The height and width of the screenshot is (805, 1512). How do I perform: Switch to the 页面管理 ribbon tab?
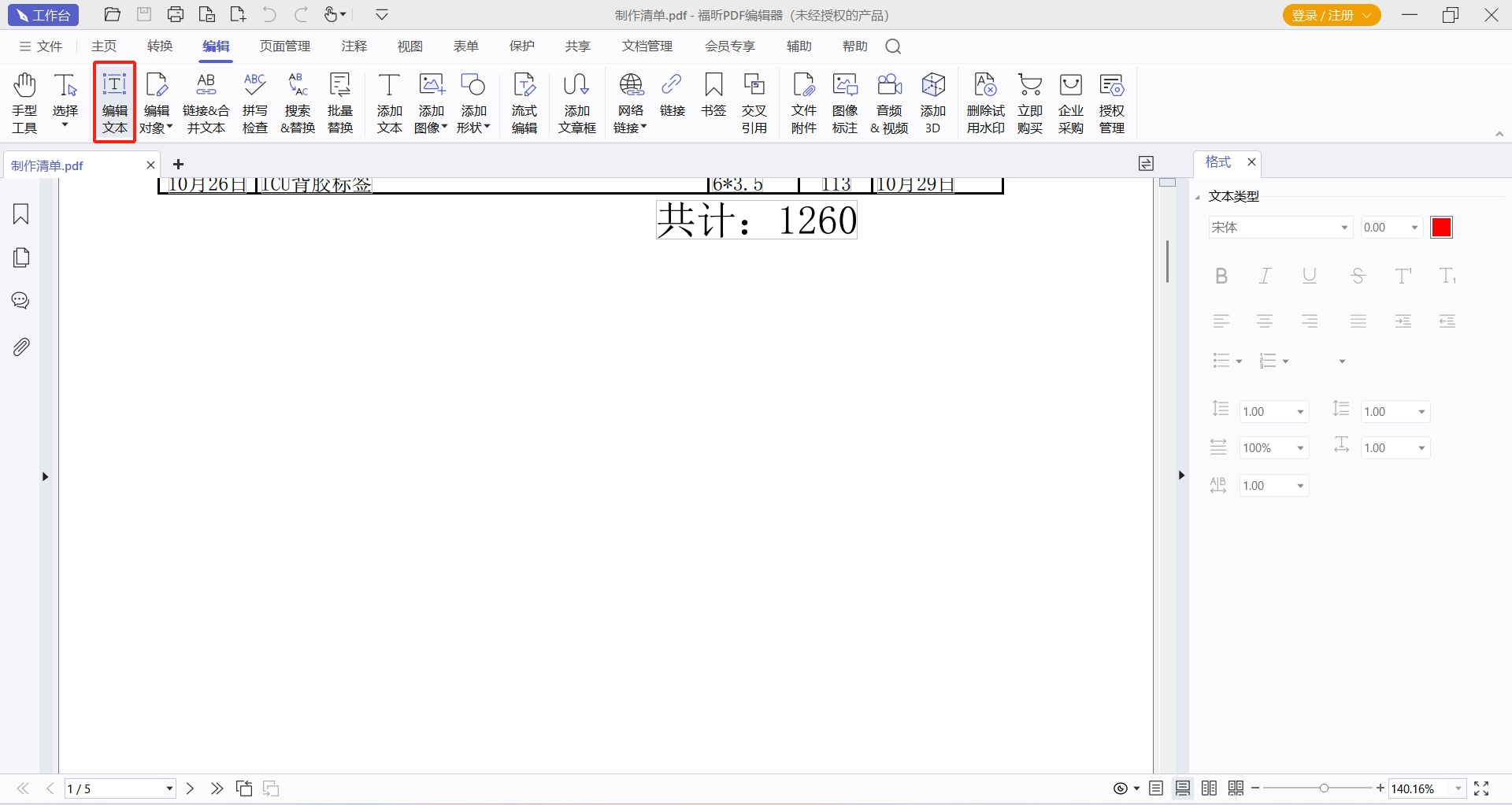[x=285, y=46]
